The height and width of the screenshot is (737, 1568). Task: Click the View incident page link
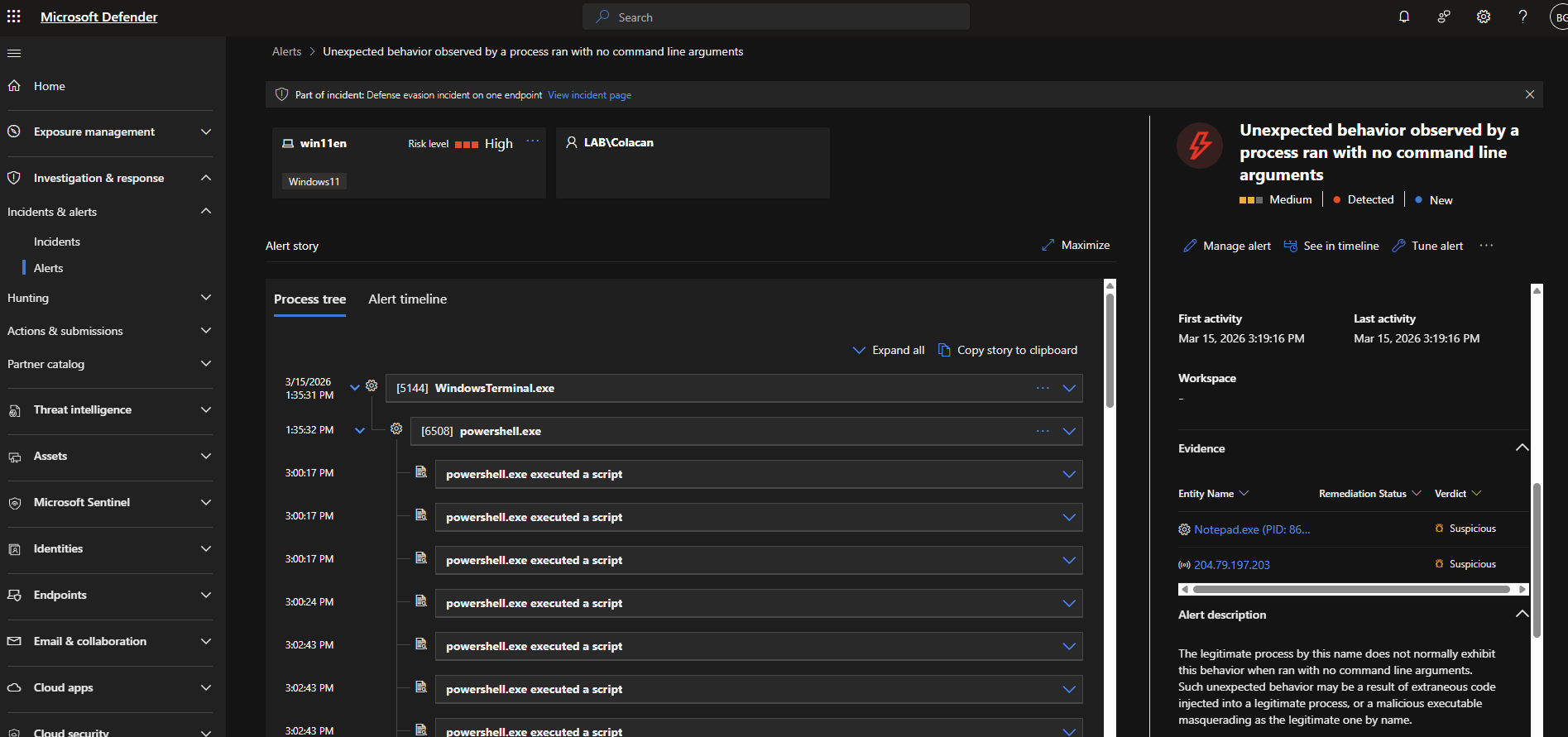(589, 95)
